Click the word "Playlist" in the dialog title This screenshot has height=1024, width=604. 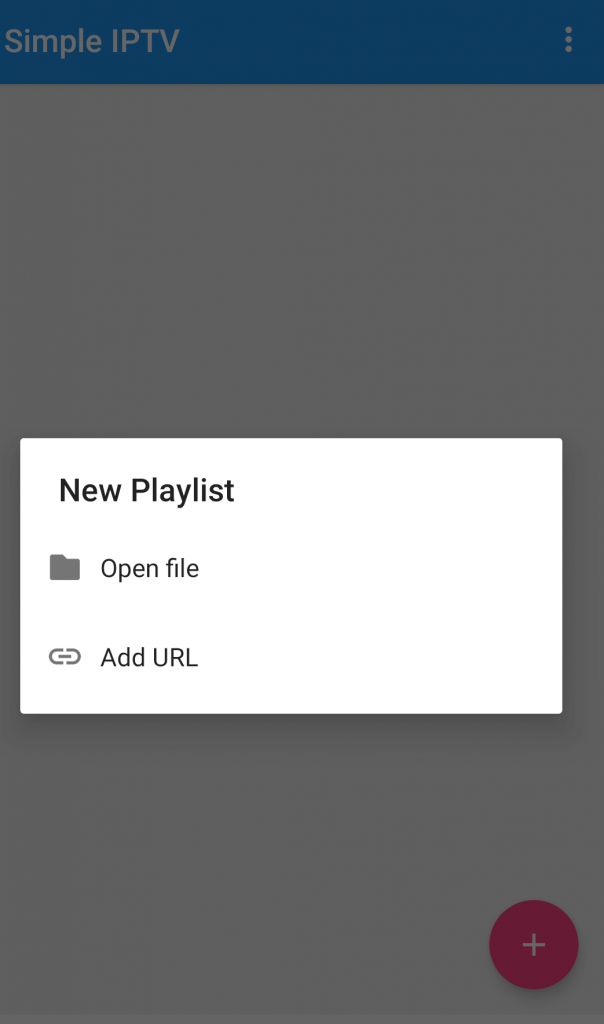[183, 490]
